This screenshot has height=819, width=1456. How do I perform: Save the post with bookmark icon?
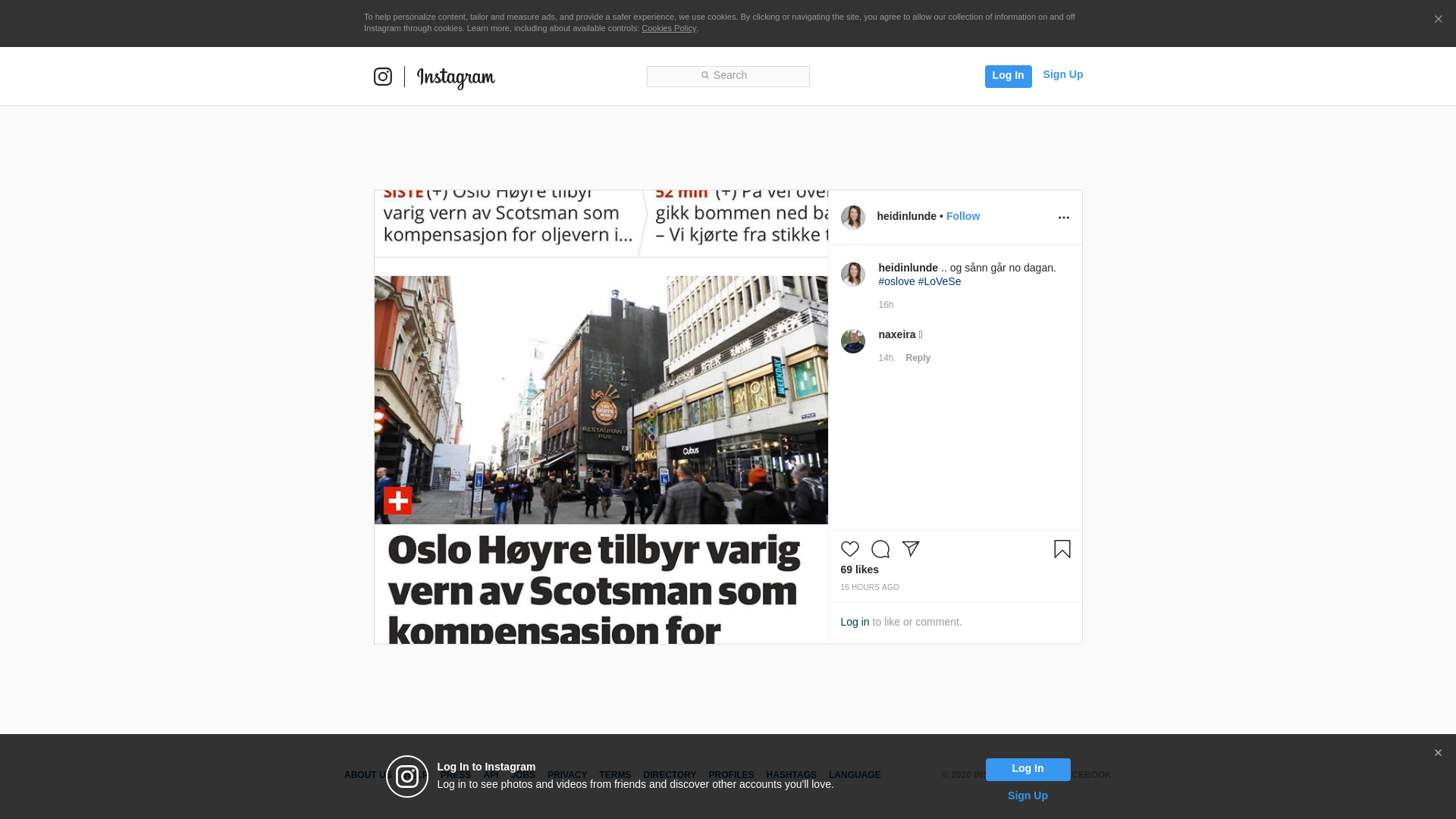[1062, 549]
